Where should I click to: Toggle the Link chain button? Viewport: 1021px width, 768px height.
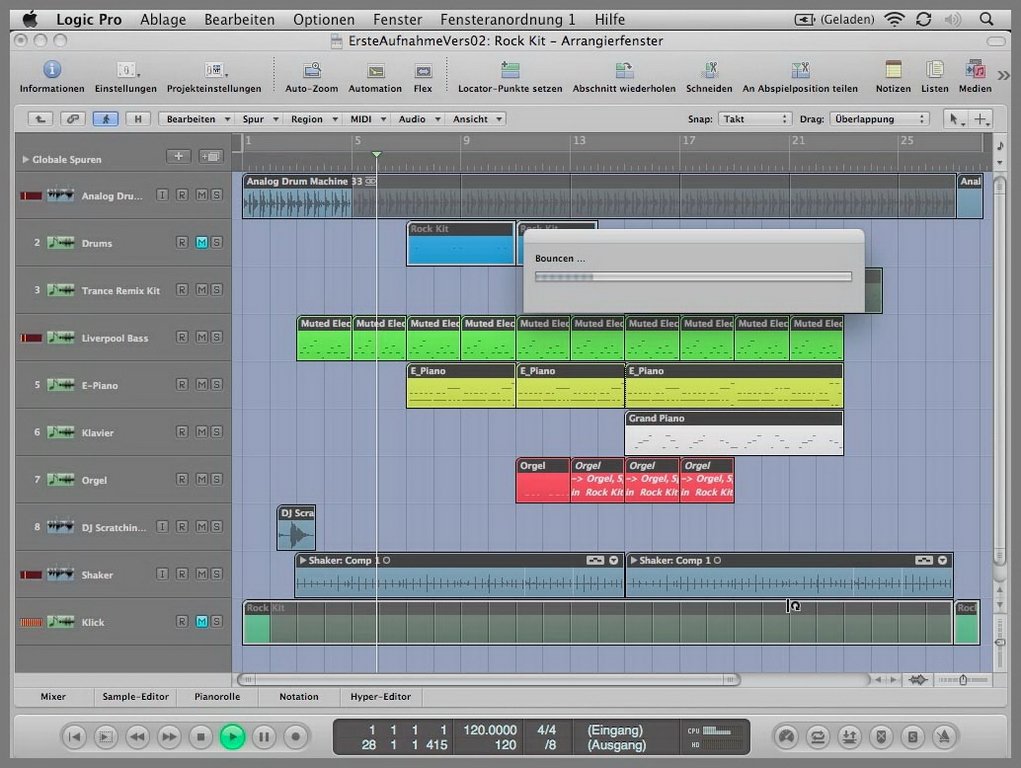click(73, 119)
